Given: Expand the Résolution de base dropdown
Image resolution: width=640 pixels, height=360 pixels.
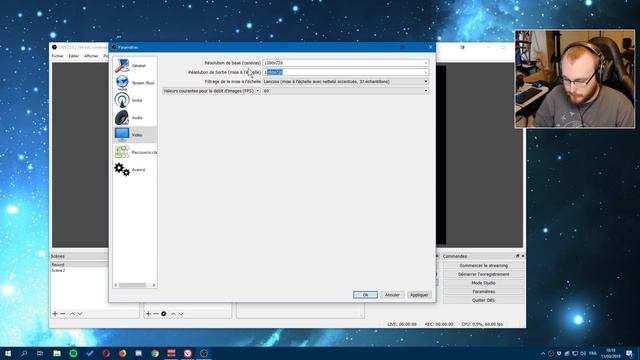Looking at the screenshot, I should point(426,63).
